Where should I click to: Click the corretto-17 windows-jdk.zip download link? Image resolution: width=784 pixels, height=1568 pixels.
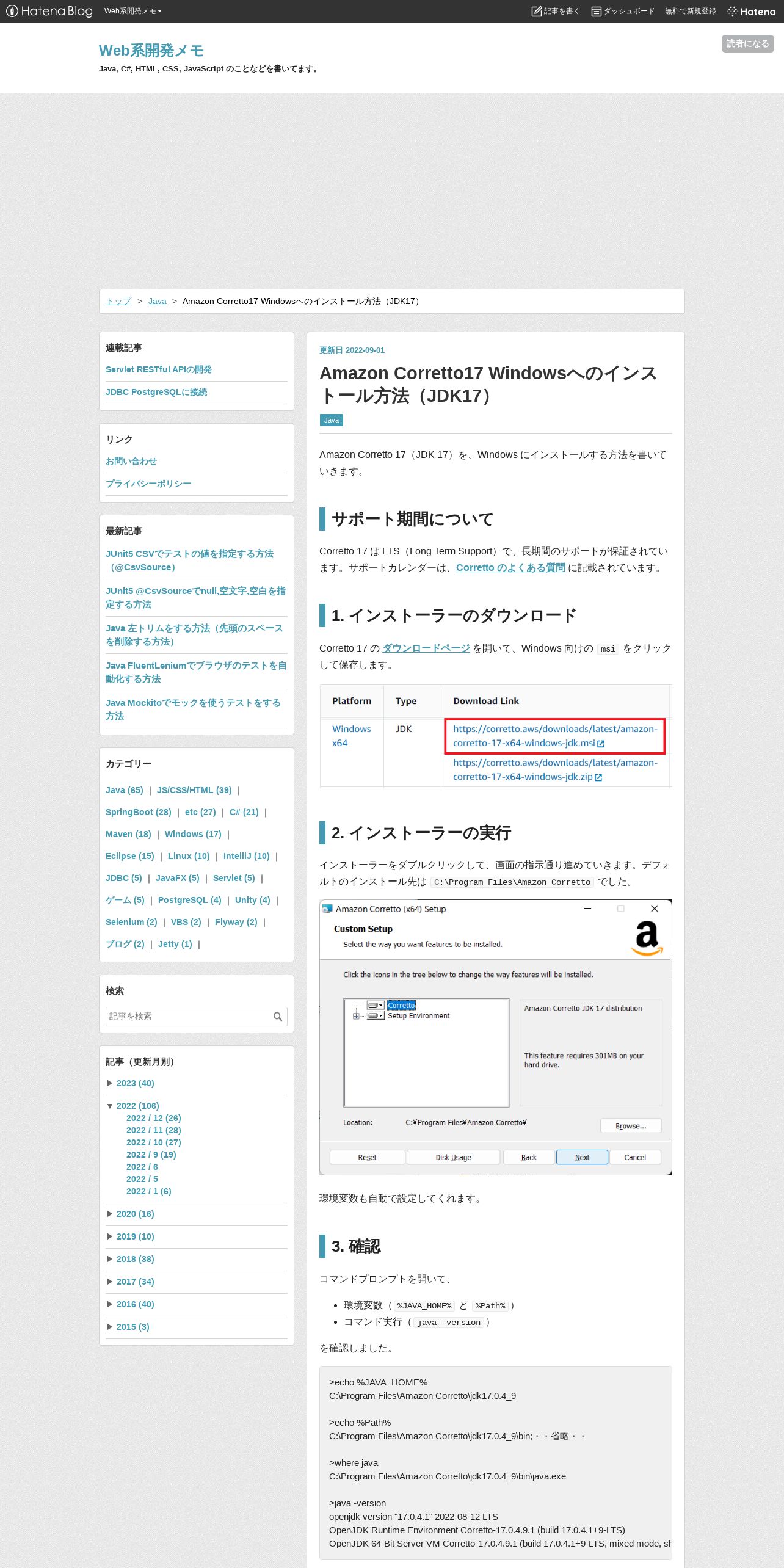tap(555, 769)
